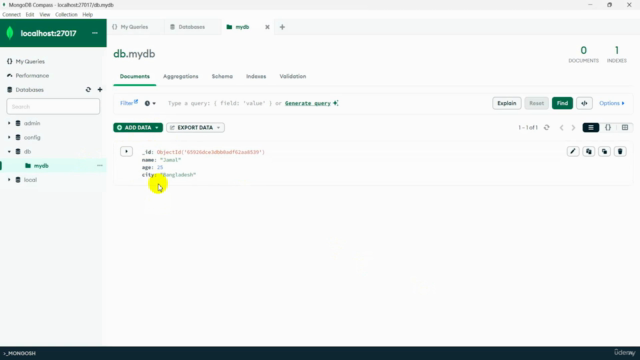Go to the next page of documents

tap(573, 128)
